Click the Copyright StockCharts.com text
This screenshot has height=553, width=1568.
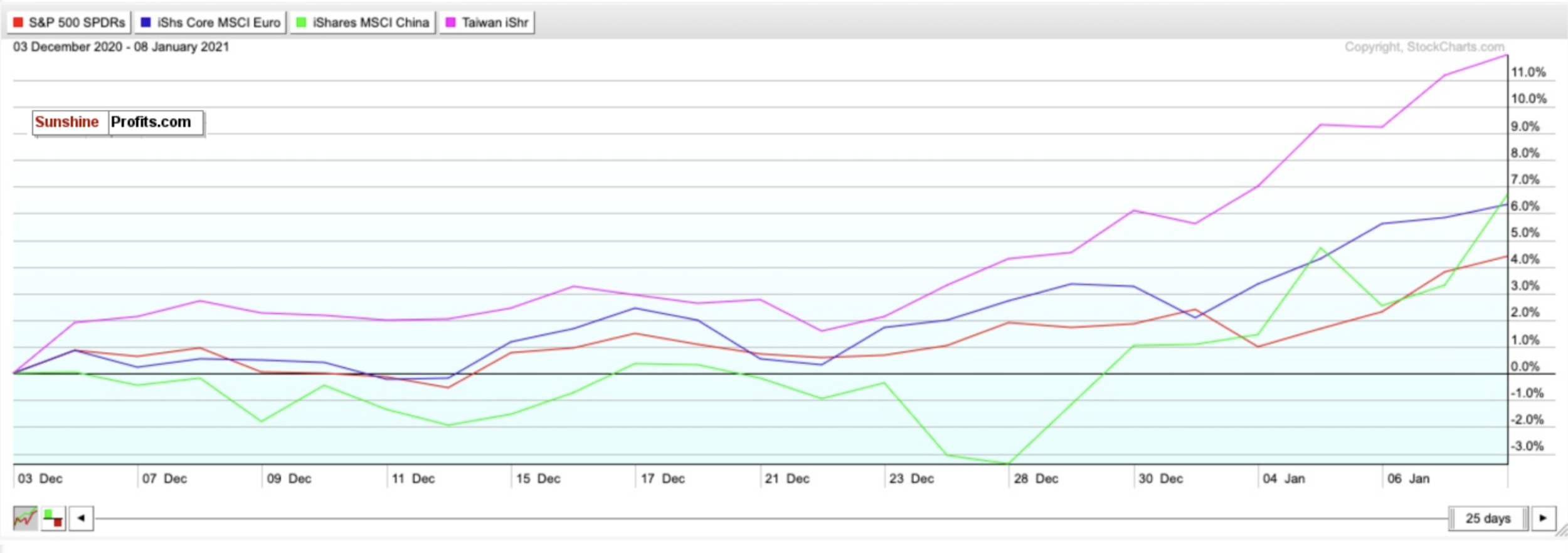tap(1424, 47)
